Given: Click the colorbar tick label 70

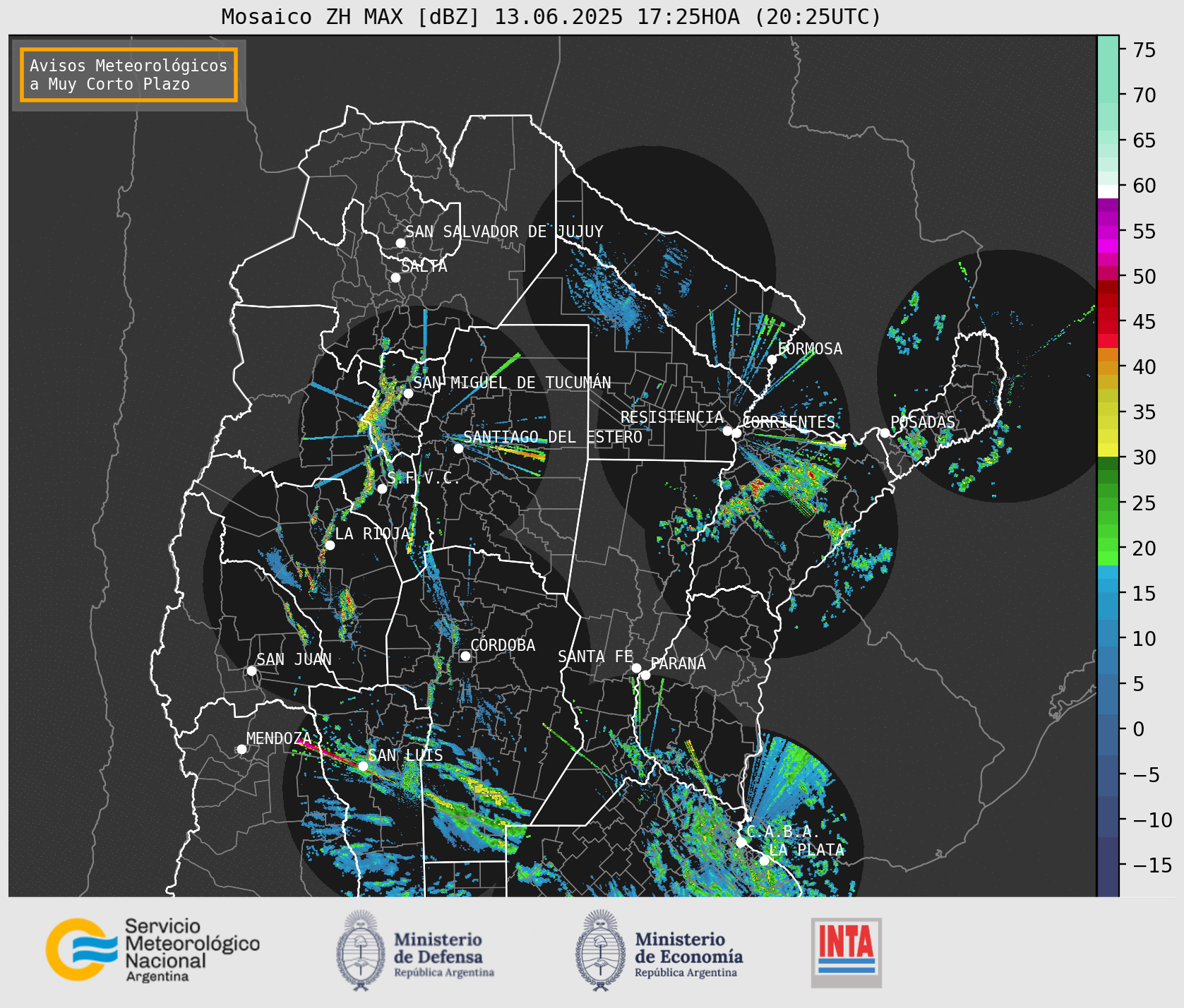Looking at the screenshot, I should coord(1144,95).
